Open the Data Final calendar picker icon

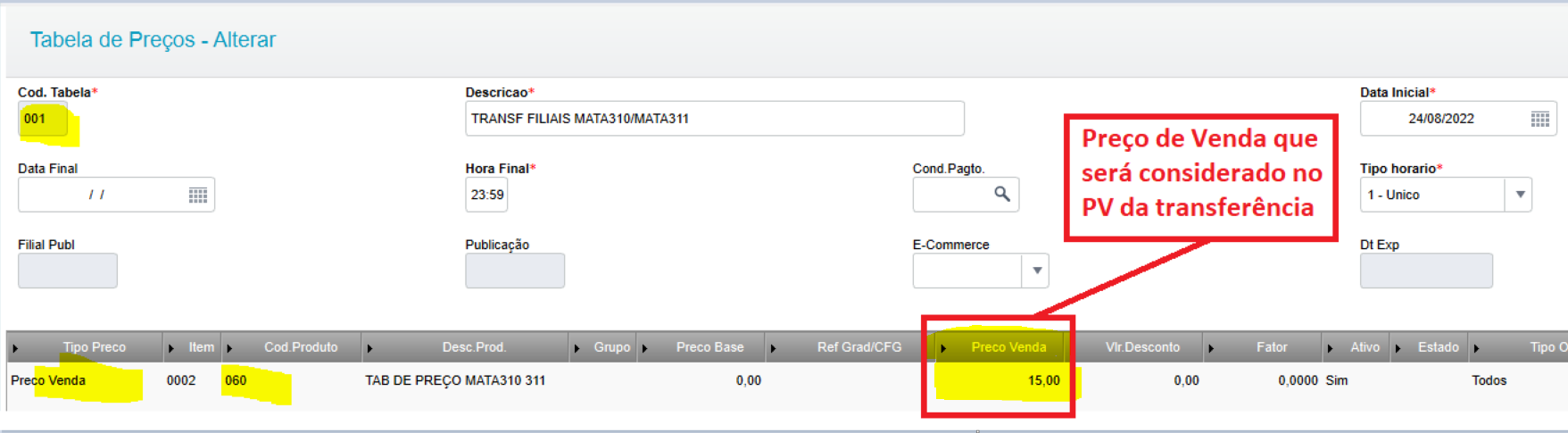(x=198, y=195)
